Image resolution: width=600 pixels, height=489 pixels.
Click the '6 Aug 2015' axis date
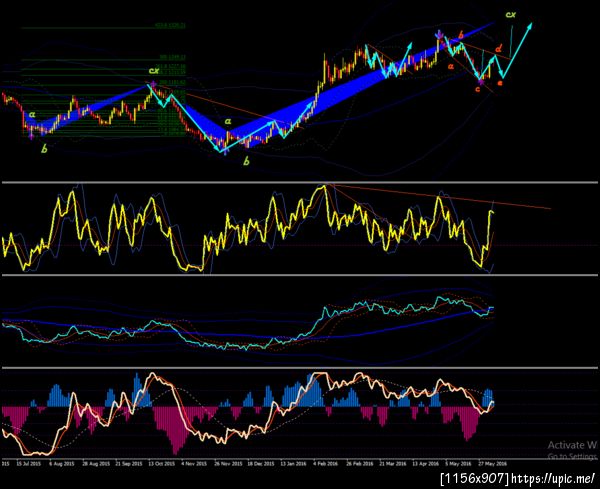62,463
